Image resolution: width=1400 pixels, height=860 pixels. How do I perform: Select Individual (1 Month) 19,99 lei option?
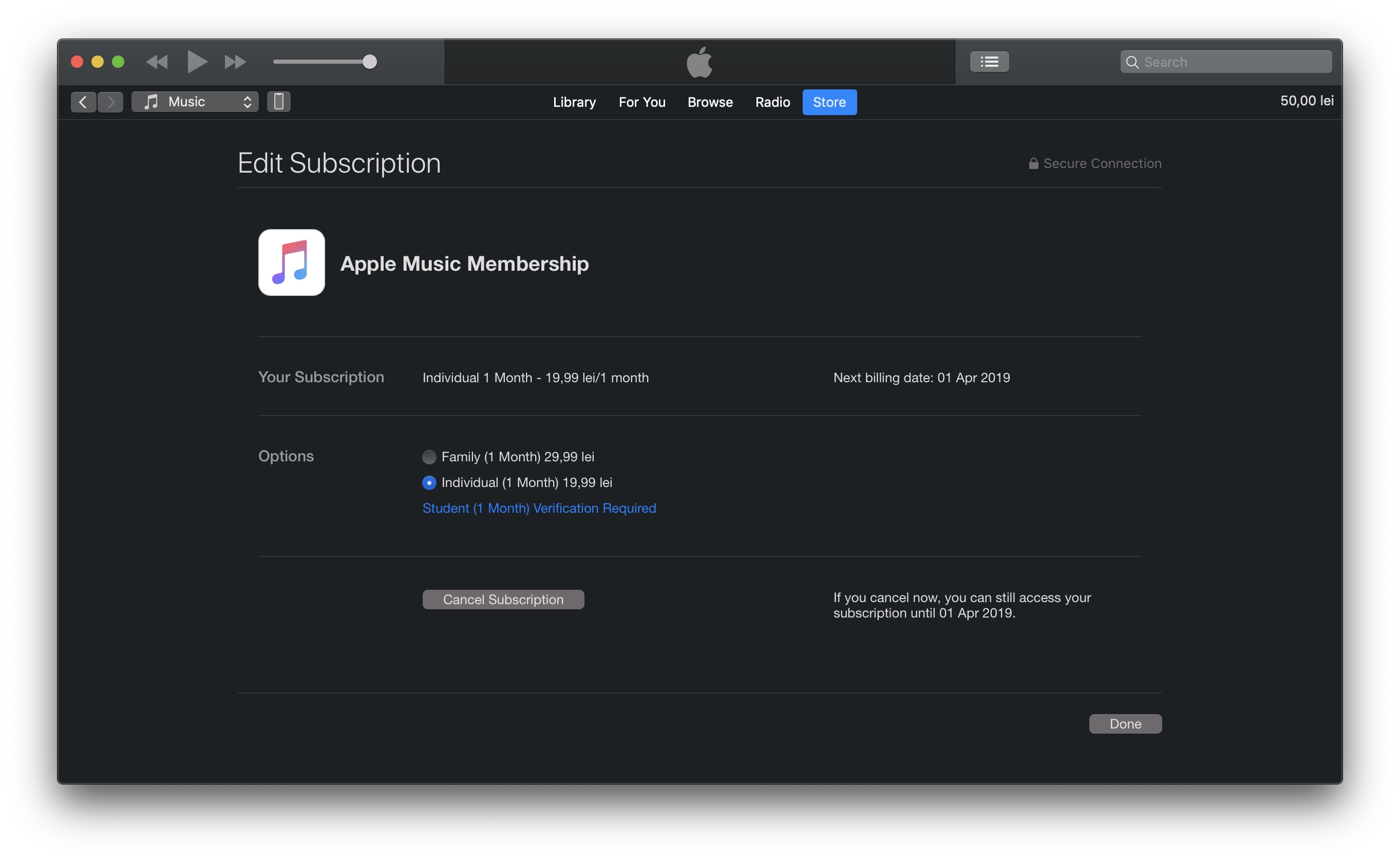pyautogui.click(x=429, y=483)
